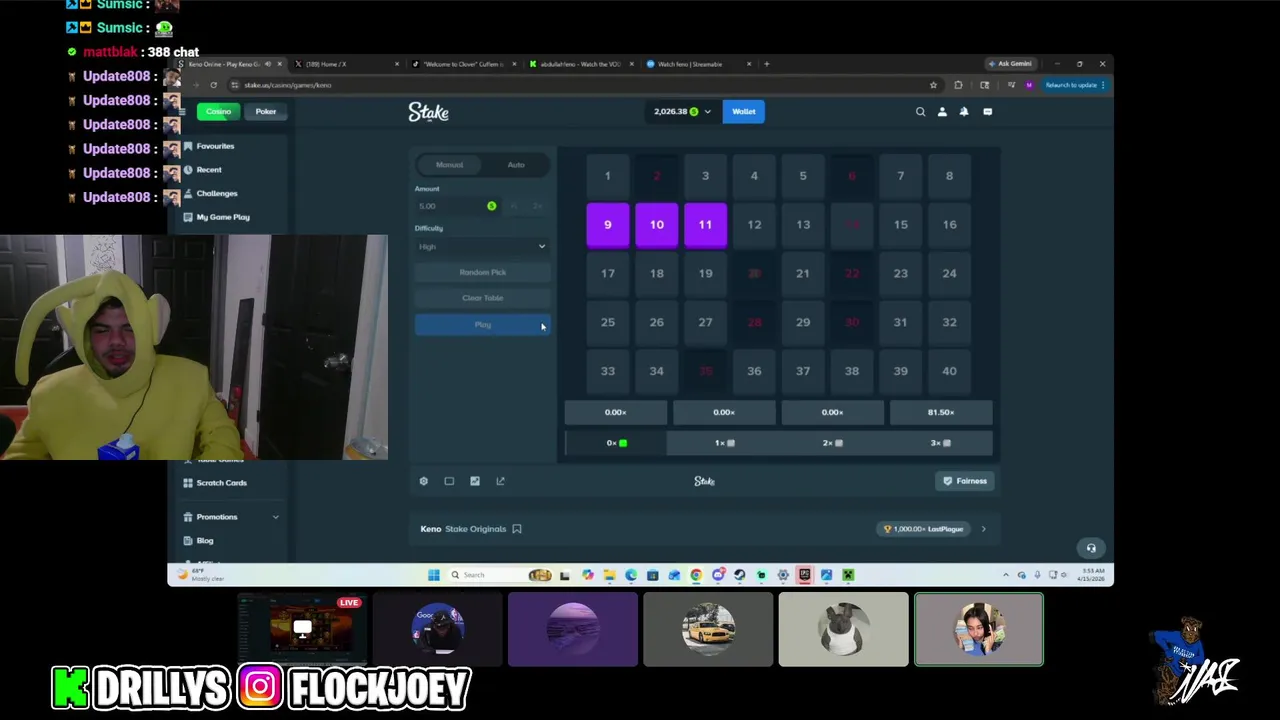The width and height of the screenshot is (1280, 720).
Task: Expand the LastPlague big win chevron
Action: tap(983, 529)
